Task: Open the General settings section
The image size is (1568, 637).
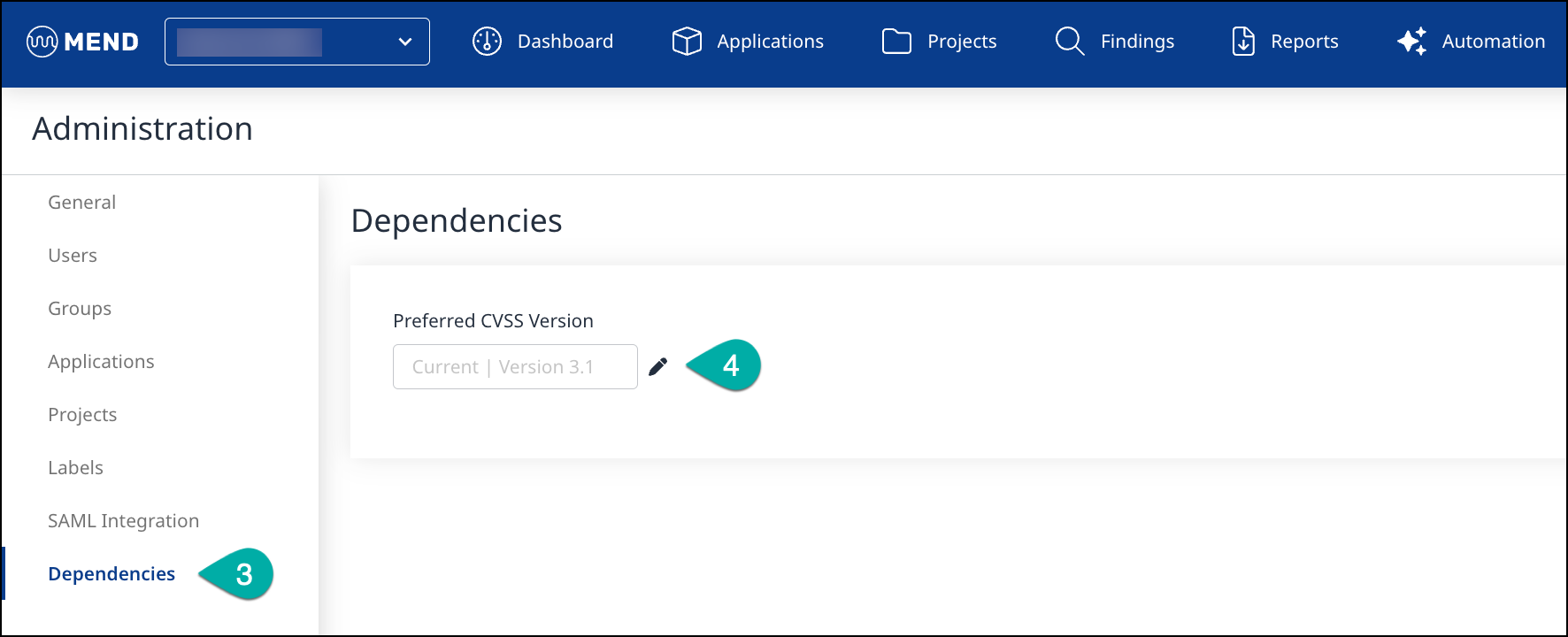Action: coord(81,203)
